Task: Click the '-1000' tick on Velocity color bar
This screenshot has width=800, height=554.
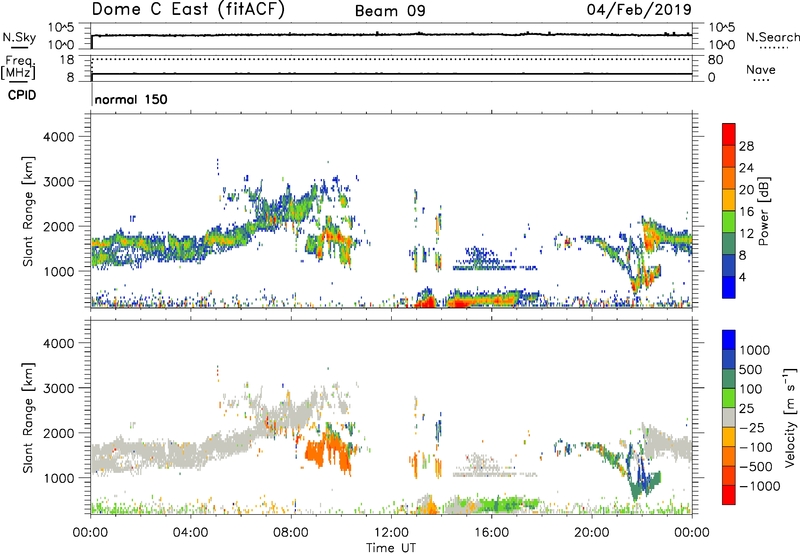Action: pos(760,486)
